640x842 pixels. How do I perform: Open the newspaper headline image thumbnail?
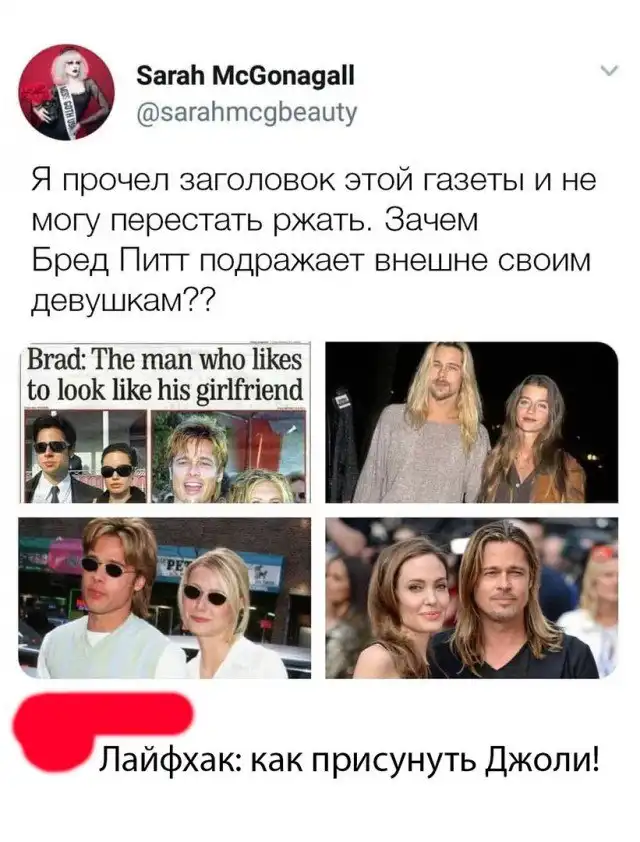click(x=165, y=422)
